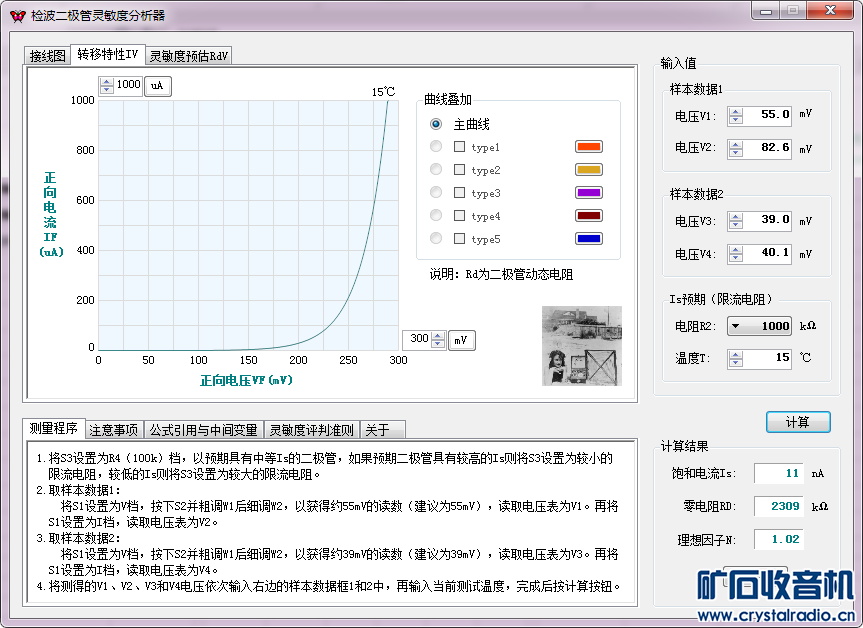Pick the dark red type4 color swatch
The width and height of the screenshot is (863, 628).
click(589, 215)
